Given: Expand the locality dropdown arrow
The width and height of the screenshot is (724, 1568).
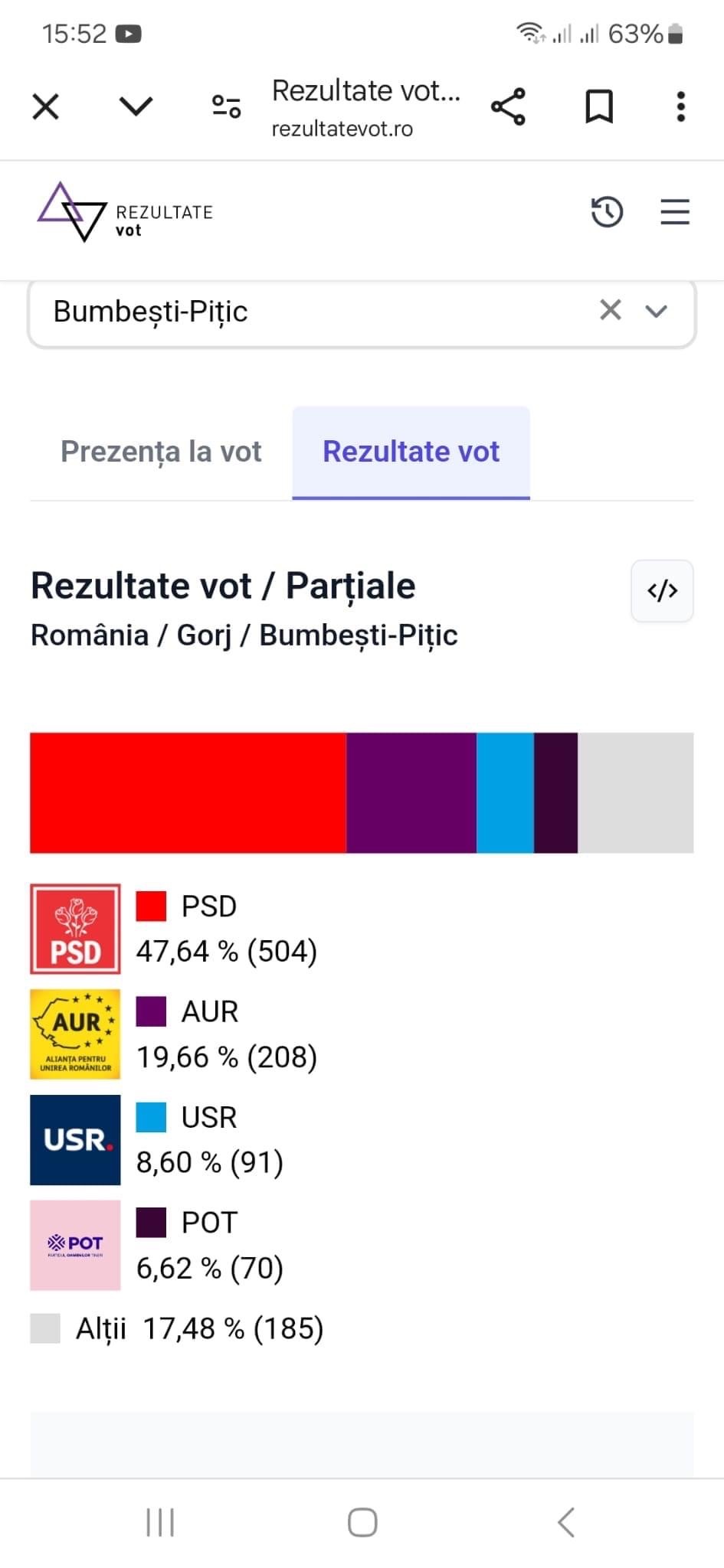Looking at the screenshot, I should (x=657, y=311).
